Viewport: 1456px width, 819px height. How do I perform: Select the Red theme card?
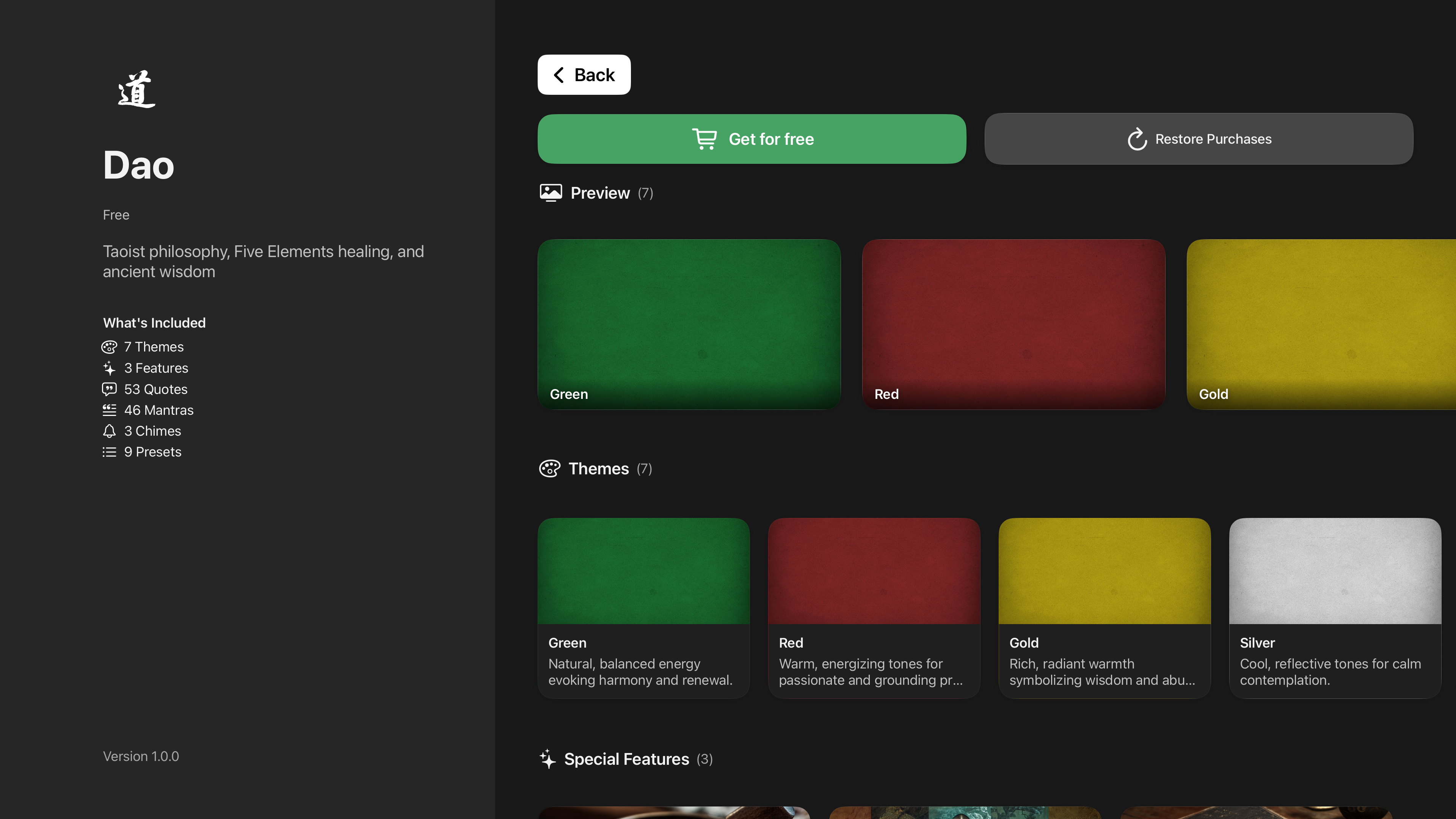[x=874, y=607]
